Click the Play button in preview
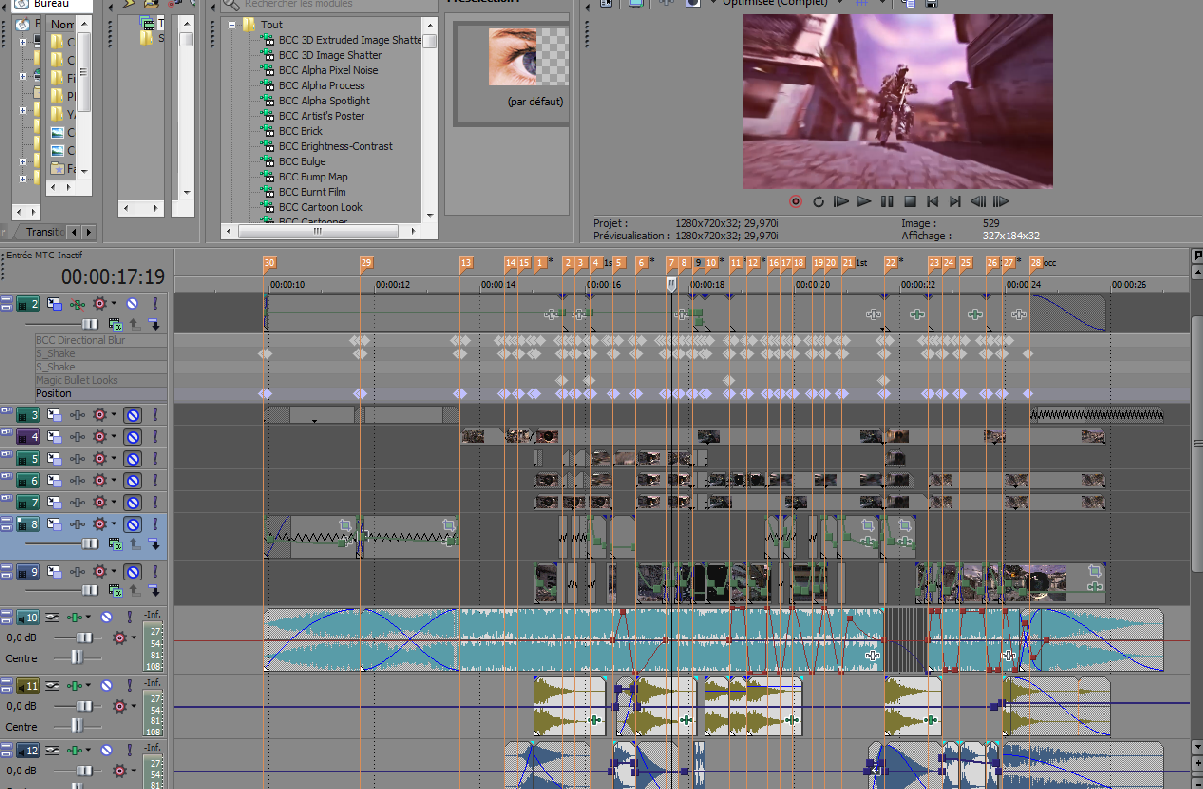The width and height of the screenshot is (1203, 789). 864,201
